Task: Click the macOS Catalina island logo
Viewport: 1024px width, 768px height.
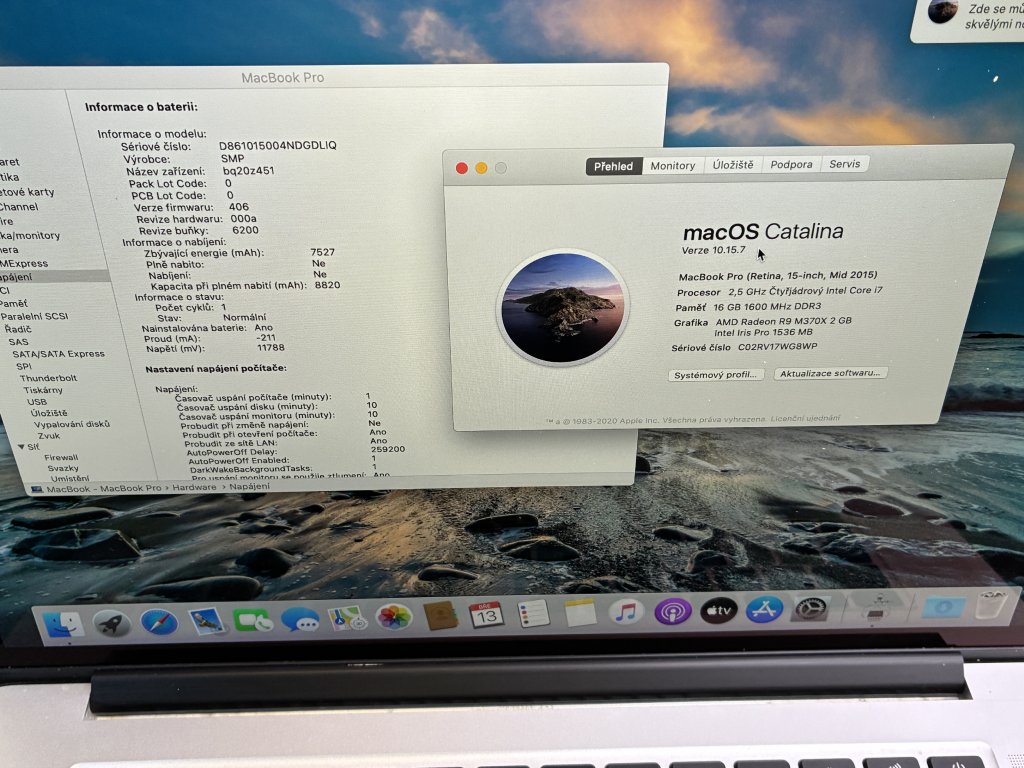Action: click(x=562, y=308)
